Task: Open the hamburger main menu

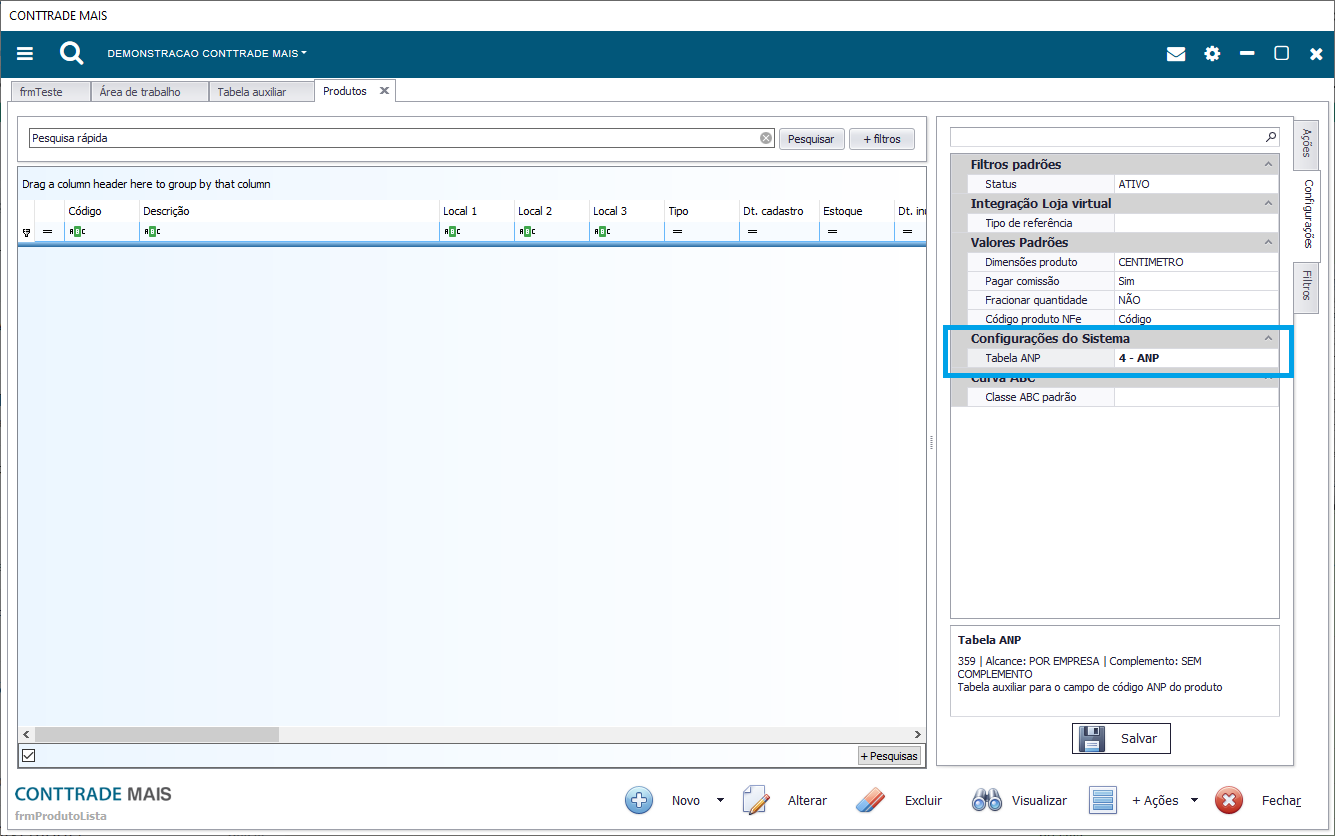Action: (25, 54)
